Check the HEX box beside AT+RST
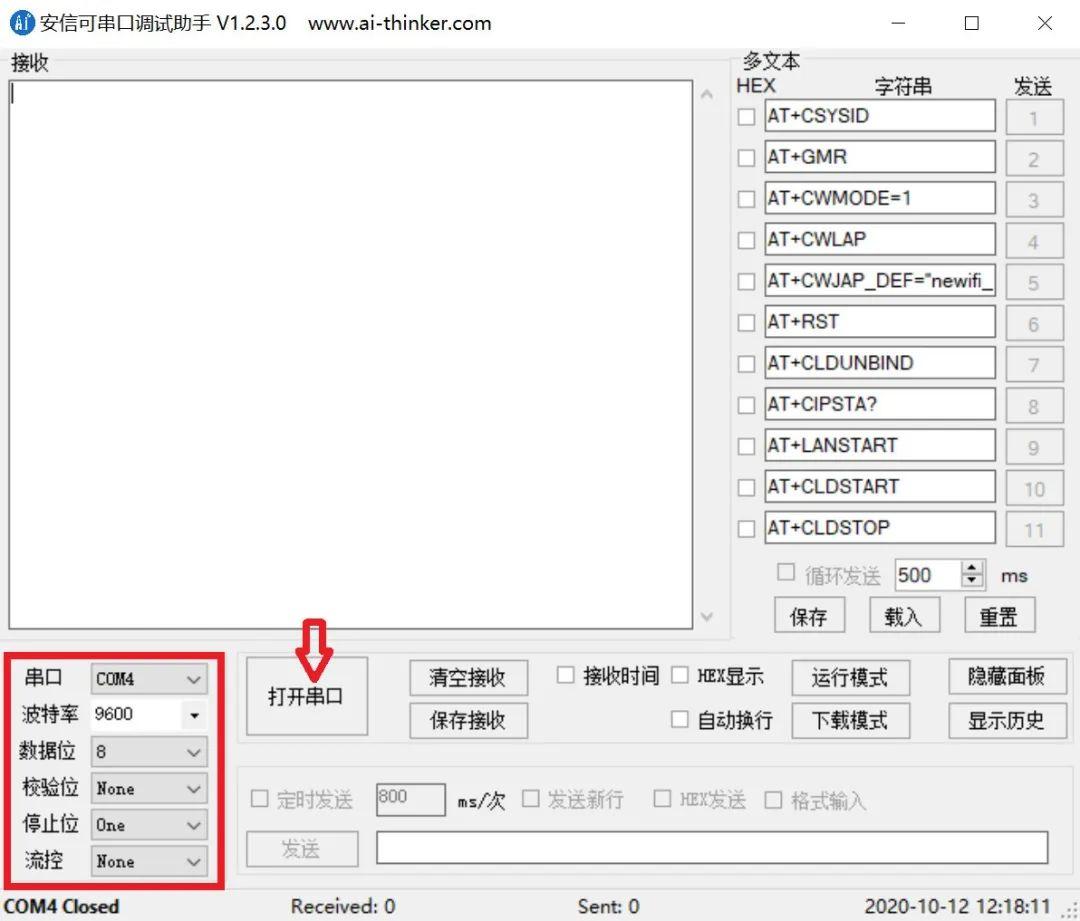 (x=746, y=323)
